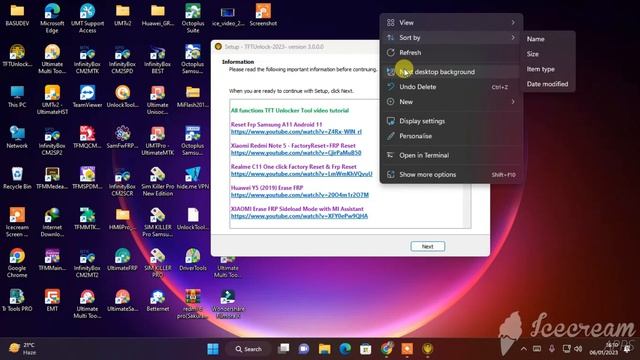The height and width of the screenshot is (360, 640).
Task: Select Google Chrome desktop shortcut
Action: (x=17, y=263)
